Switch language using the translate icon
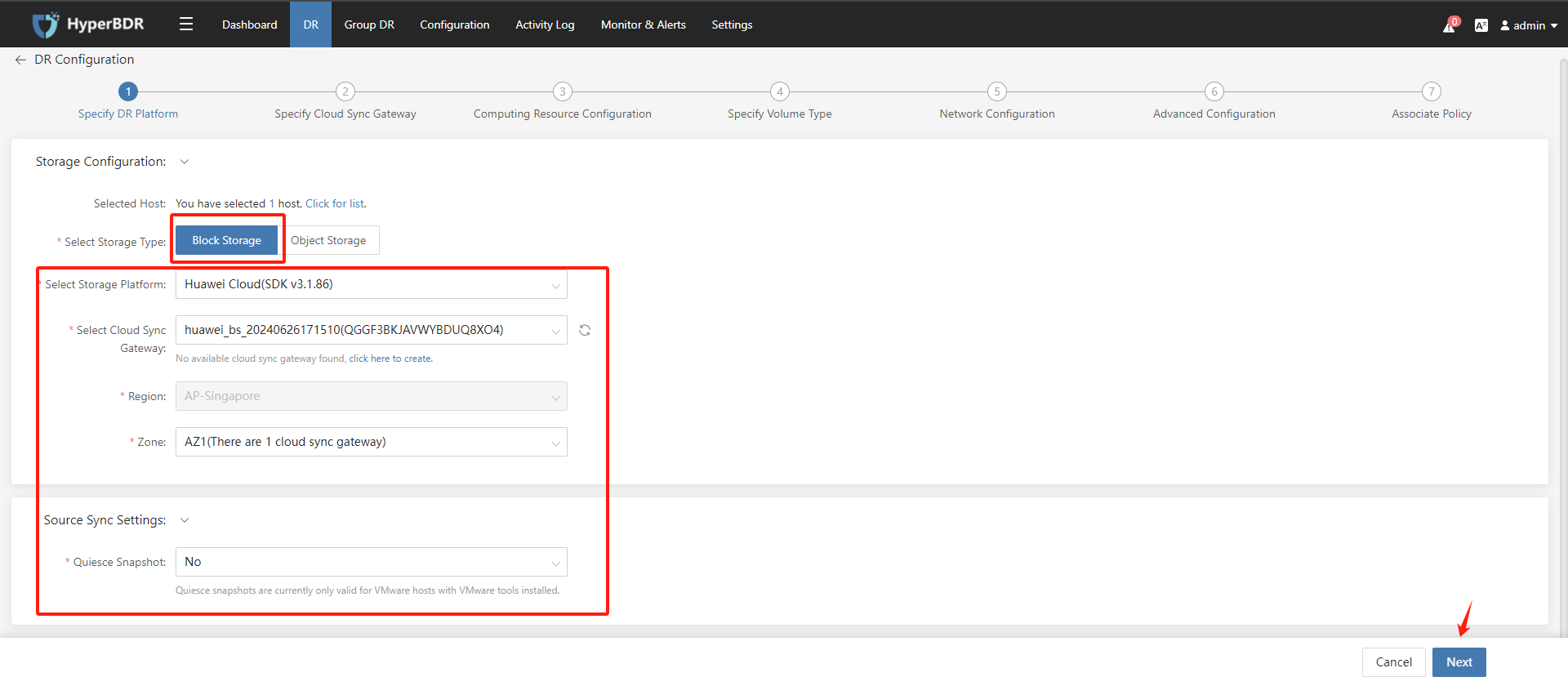 (1481, 25)
